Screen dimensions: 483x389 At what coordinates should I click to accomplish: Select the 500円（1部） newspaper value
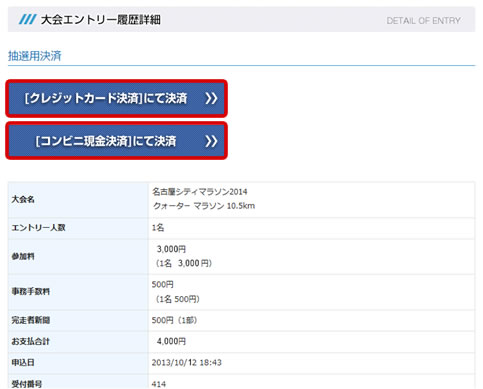pyautogui.click(x=174, y=320)
